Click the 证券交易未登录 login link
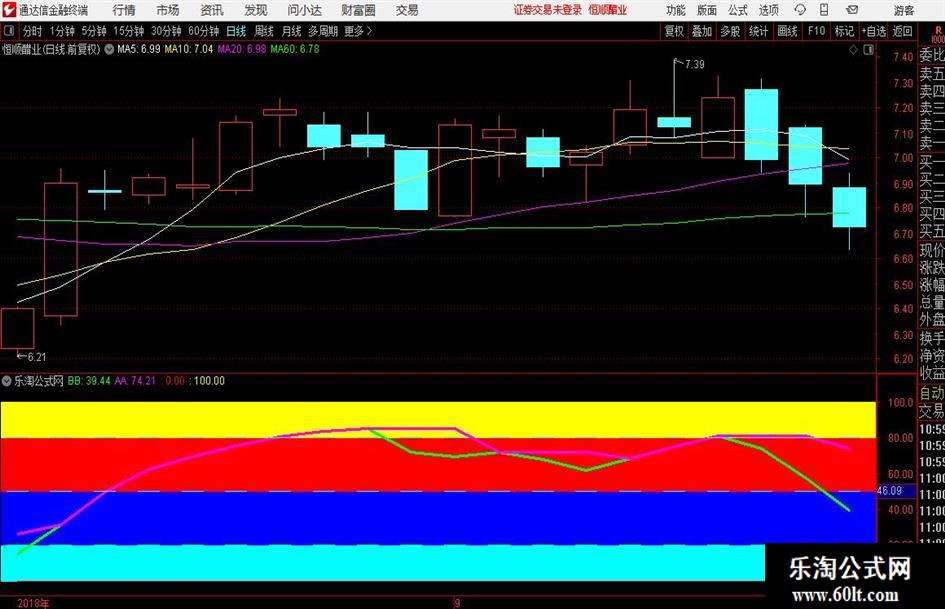 [548, 10]
